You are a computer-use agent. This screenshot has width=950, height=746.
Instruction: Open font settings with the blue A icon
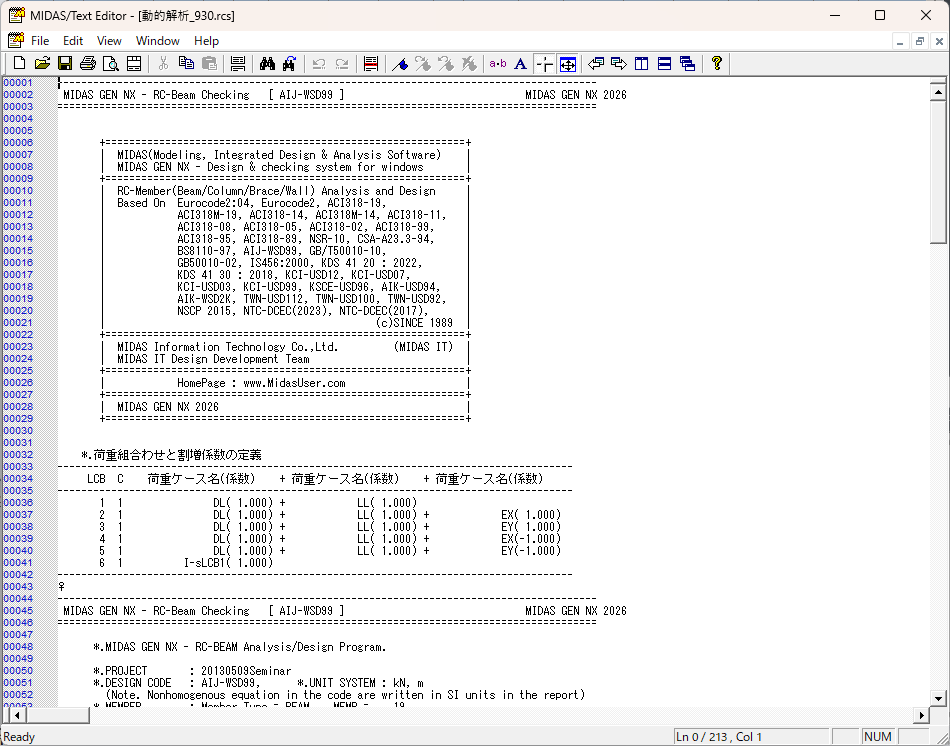[520, 64]
